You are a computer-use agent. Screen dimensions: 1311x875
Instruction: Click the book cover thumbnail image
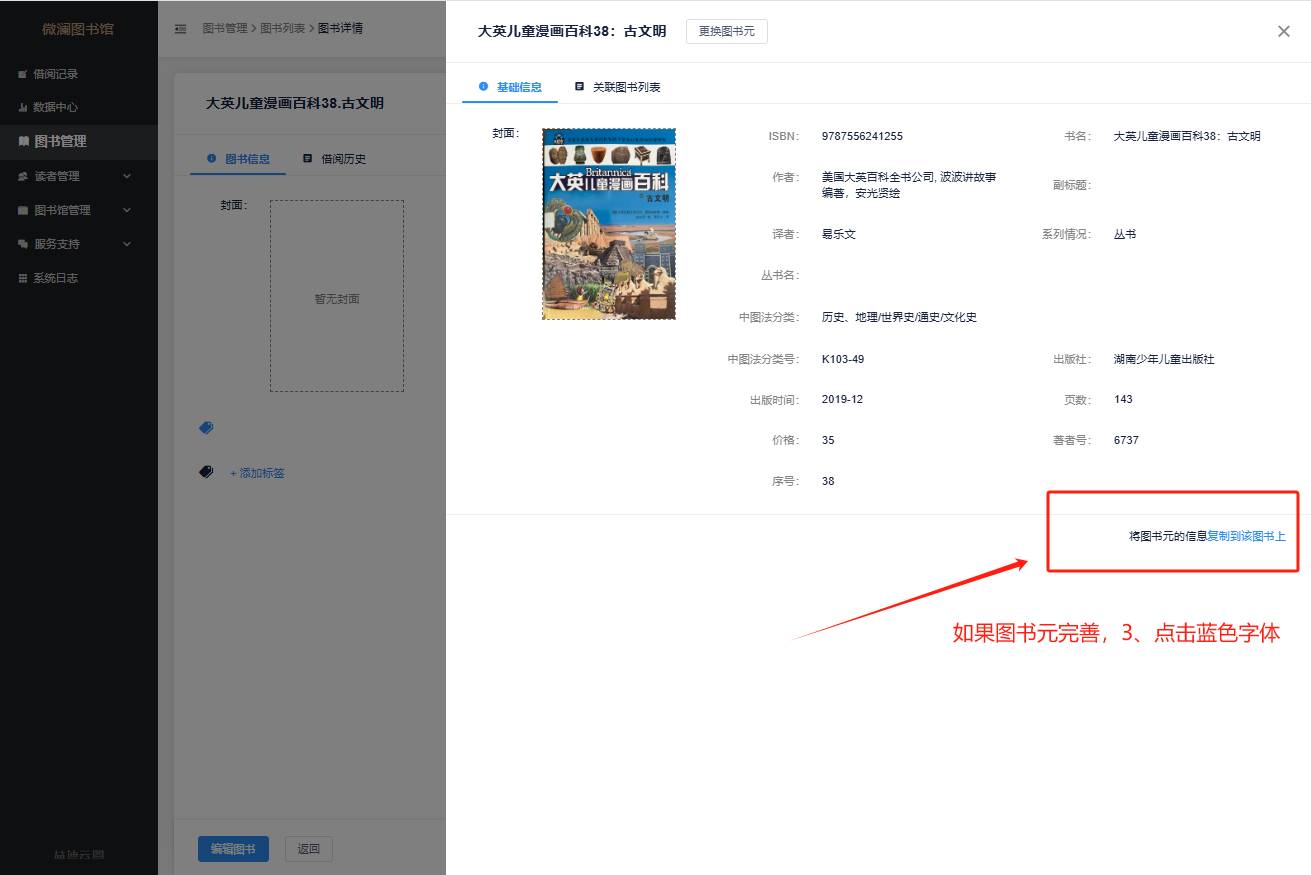[608, 224]
